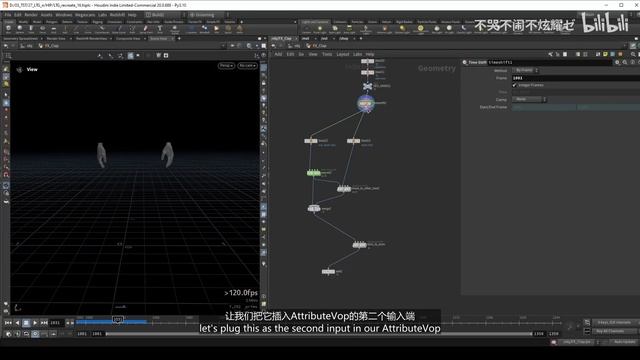Open parameter panel gear menu
Viewport: 640px width, 360px height.
[x=617, y=62]
